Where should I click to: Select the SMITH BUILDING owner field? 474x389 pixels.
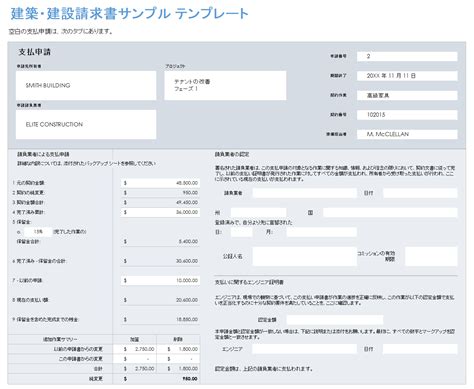coord(86,85)
